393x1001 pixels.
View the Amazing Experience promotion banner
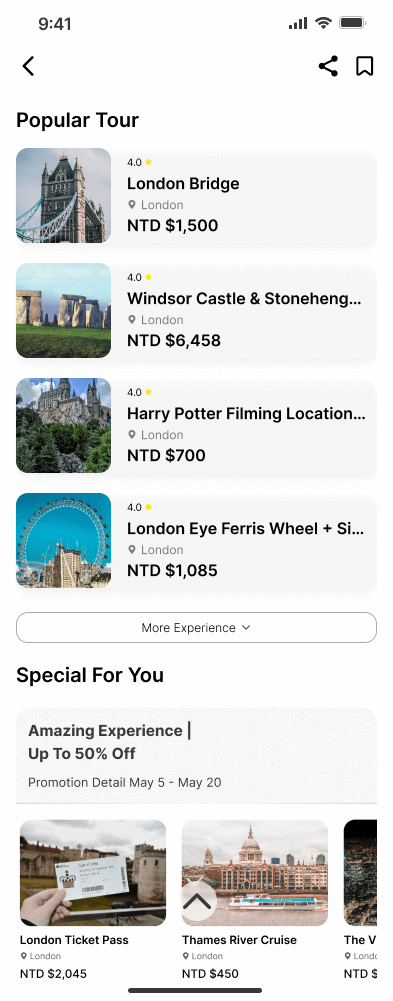pyautogui.click(x=196, y=755)
